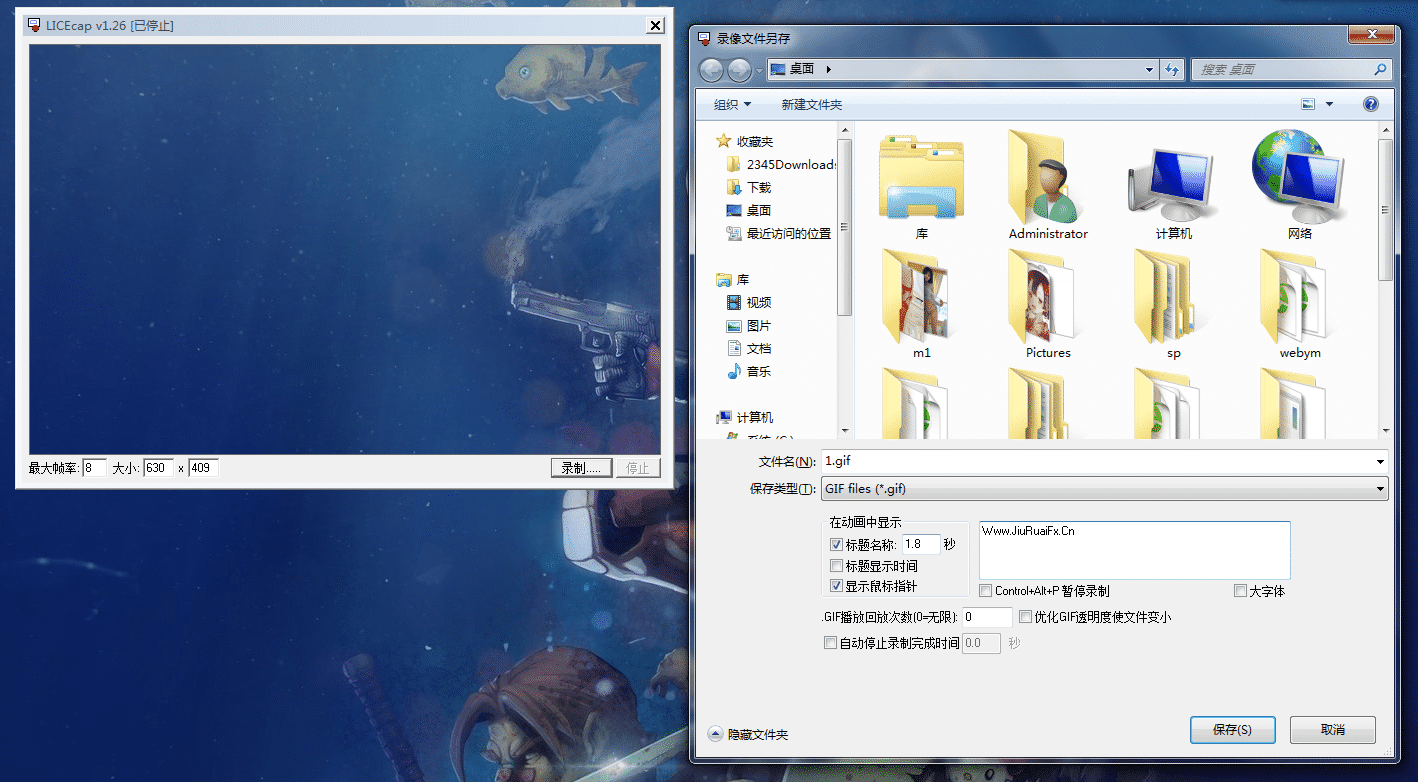Open the Administrator folder icon
Screen dimensions: 1418x782
(1047, 178)
